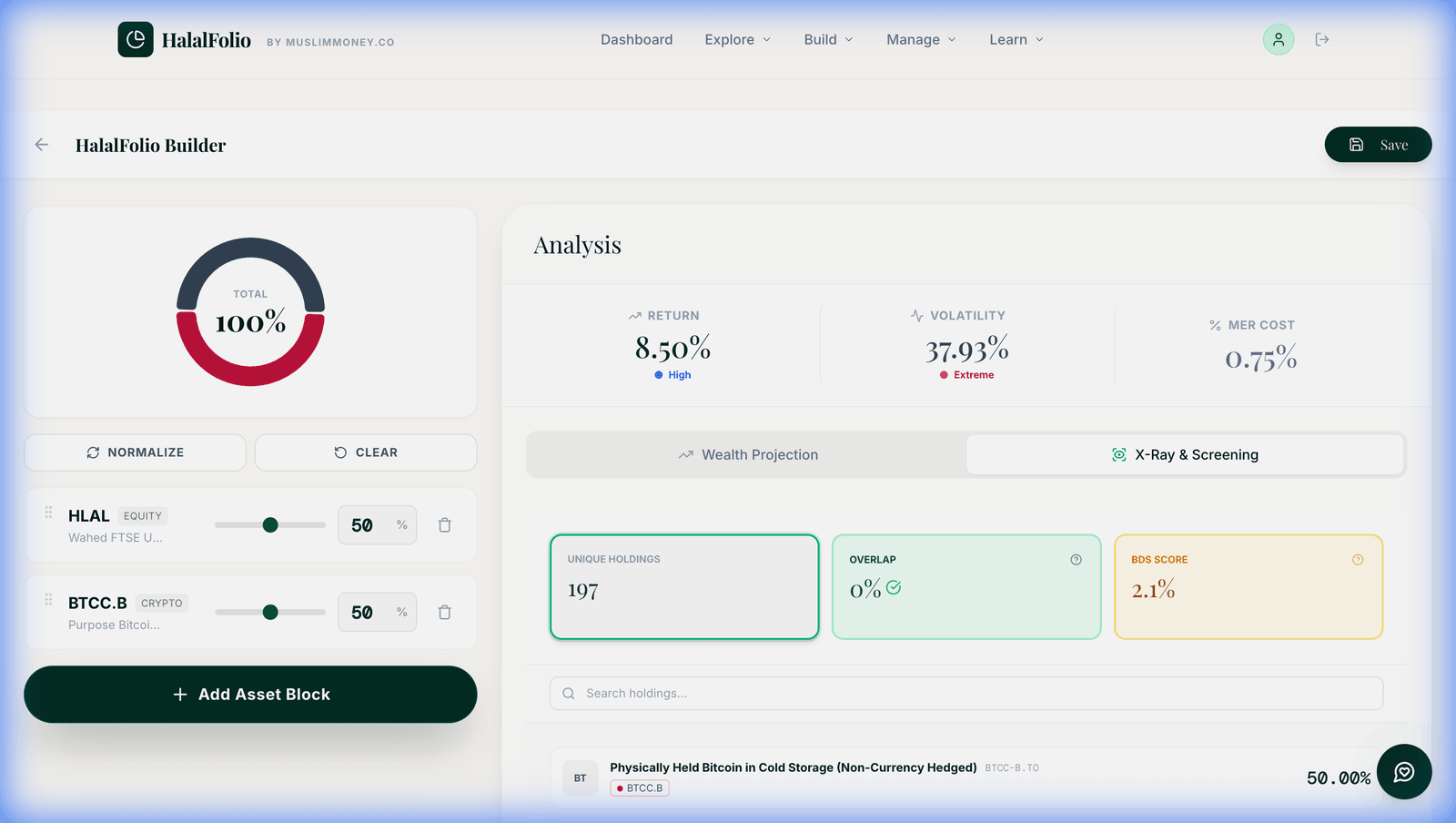Click the EQUITY tag on HLAL

(143, 516)
